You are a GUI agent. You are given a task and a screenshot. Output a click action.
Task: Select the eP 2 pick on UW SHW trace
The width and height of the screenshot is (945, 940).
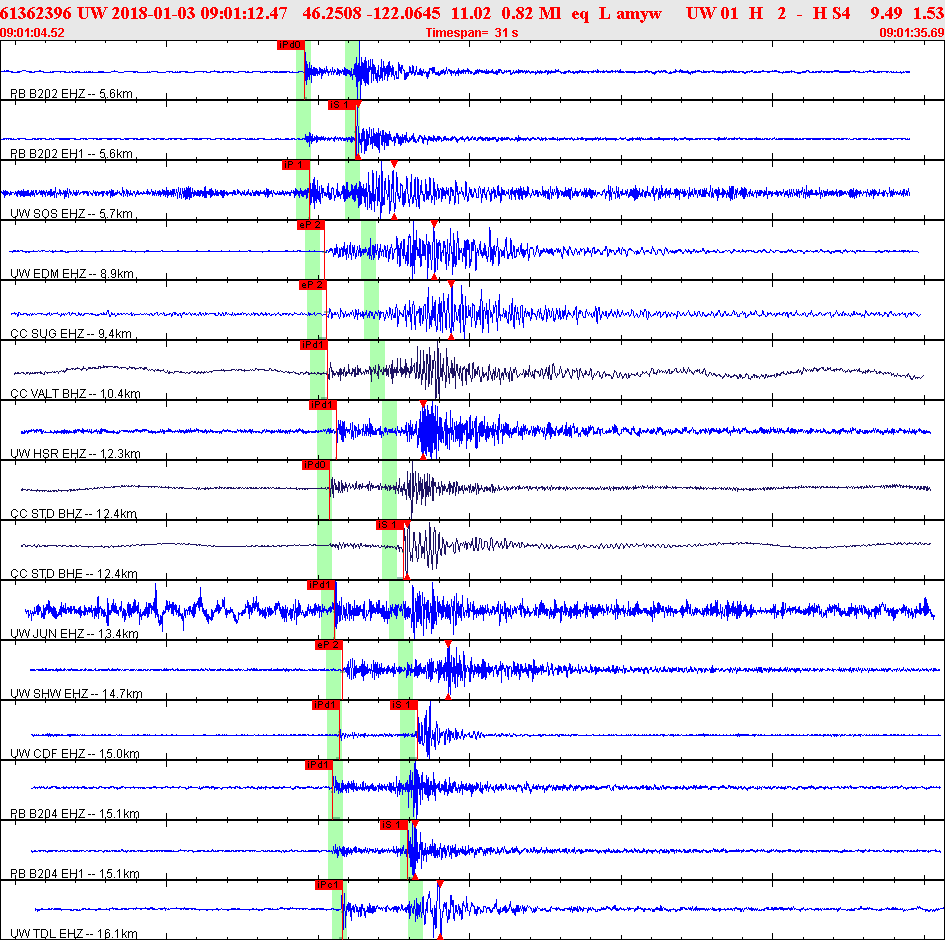[328, 645]
